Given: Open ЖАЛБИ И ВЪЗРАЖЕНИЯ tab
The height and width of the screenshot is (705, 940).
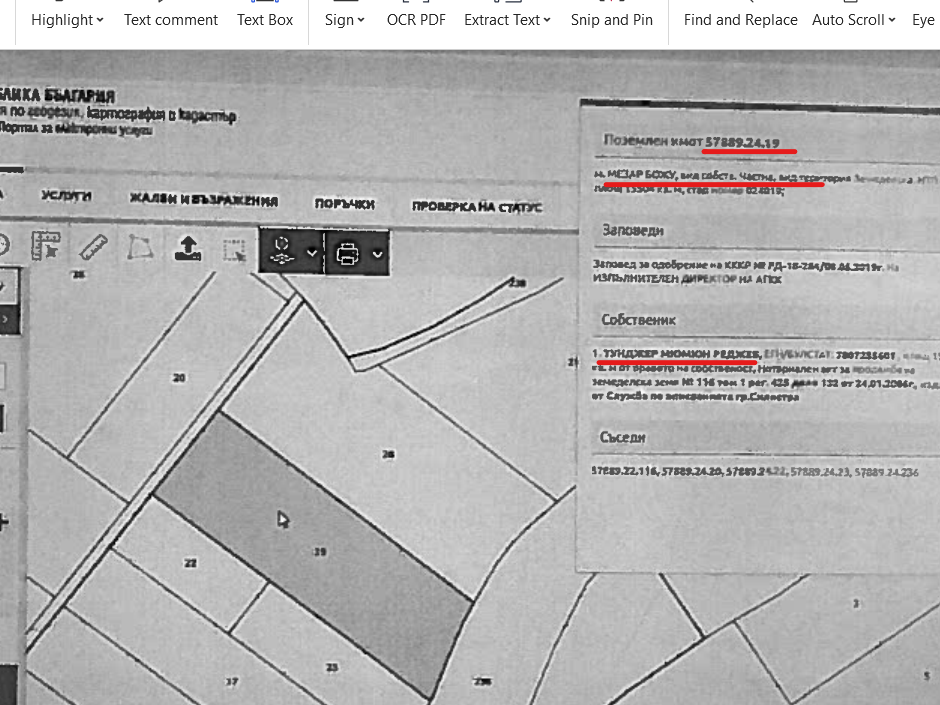Looking at the screenshot, I should tap(204, 200).
